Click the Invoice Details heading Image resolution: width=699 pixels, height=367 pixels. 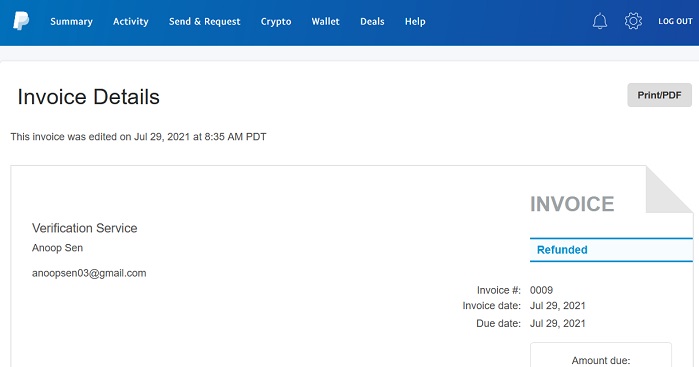(88, 97)
